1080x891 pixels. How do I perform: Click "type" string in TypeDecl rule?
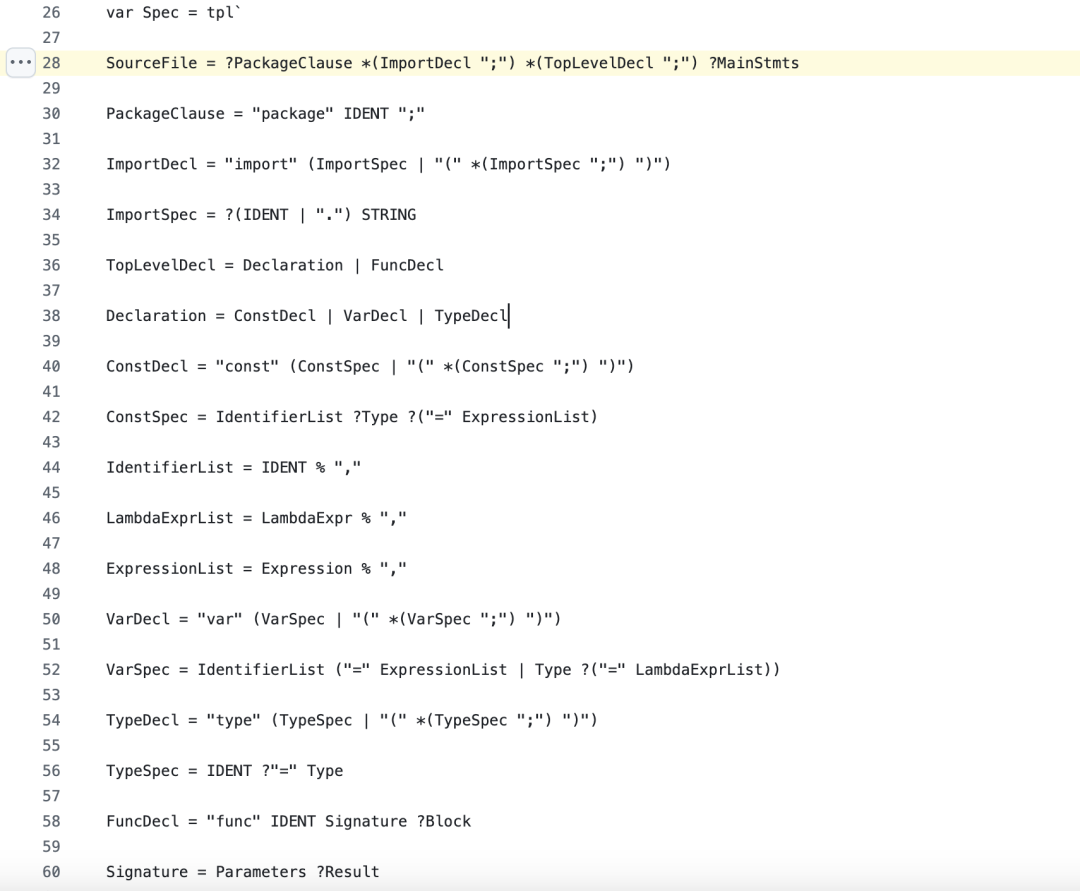[x=233, y=720]
